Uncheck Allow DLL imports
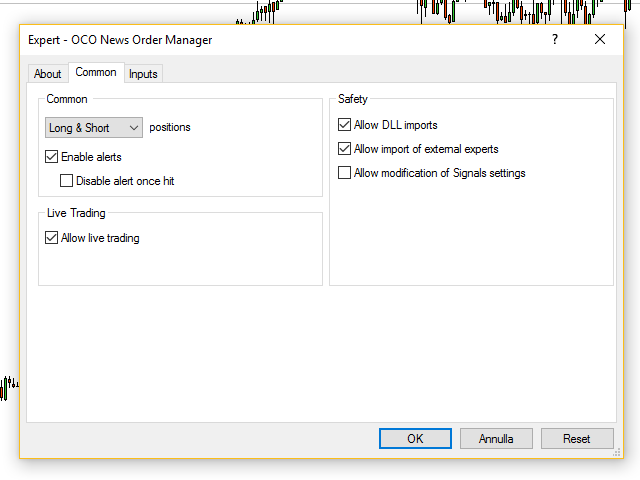This screenshot has width=640, height=480. click(x=344, y=124)
